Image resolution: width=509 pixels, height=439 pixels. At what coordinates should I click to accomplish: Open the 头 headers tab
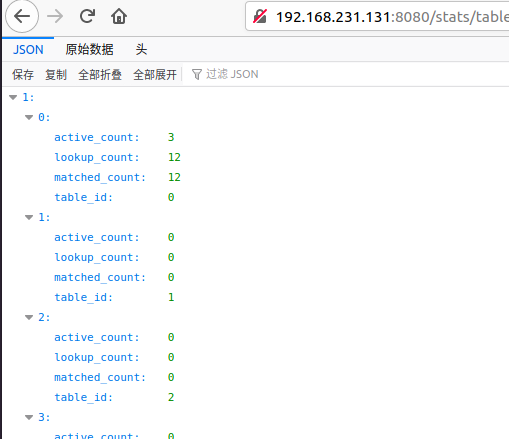[141, 50]
